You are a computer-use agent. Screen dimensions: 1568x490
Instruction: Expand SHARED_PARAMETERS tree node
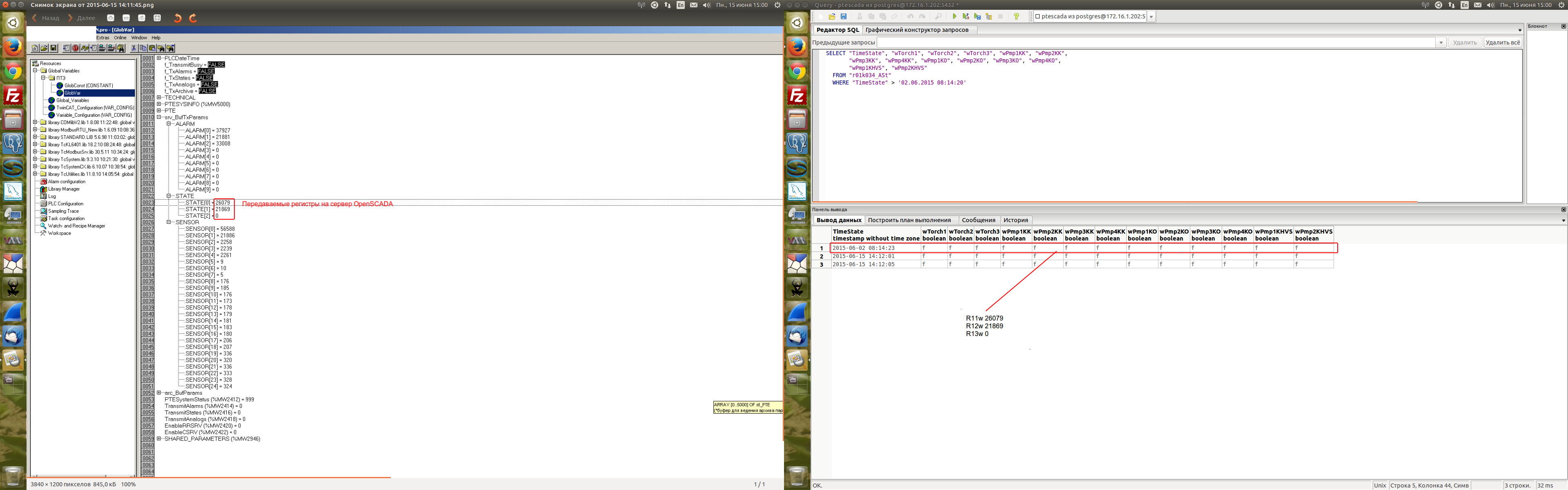tap(159, 439)
